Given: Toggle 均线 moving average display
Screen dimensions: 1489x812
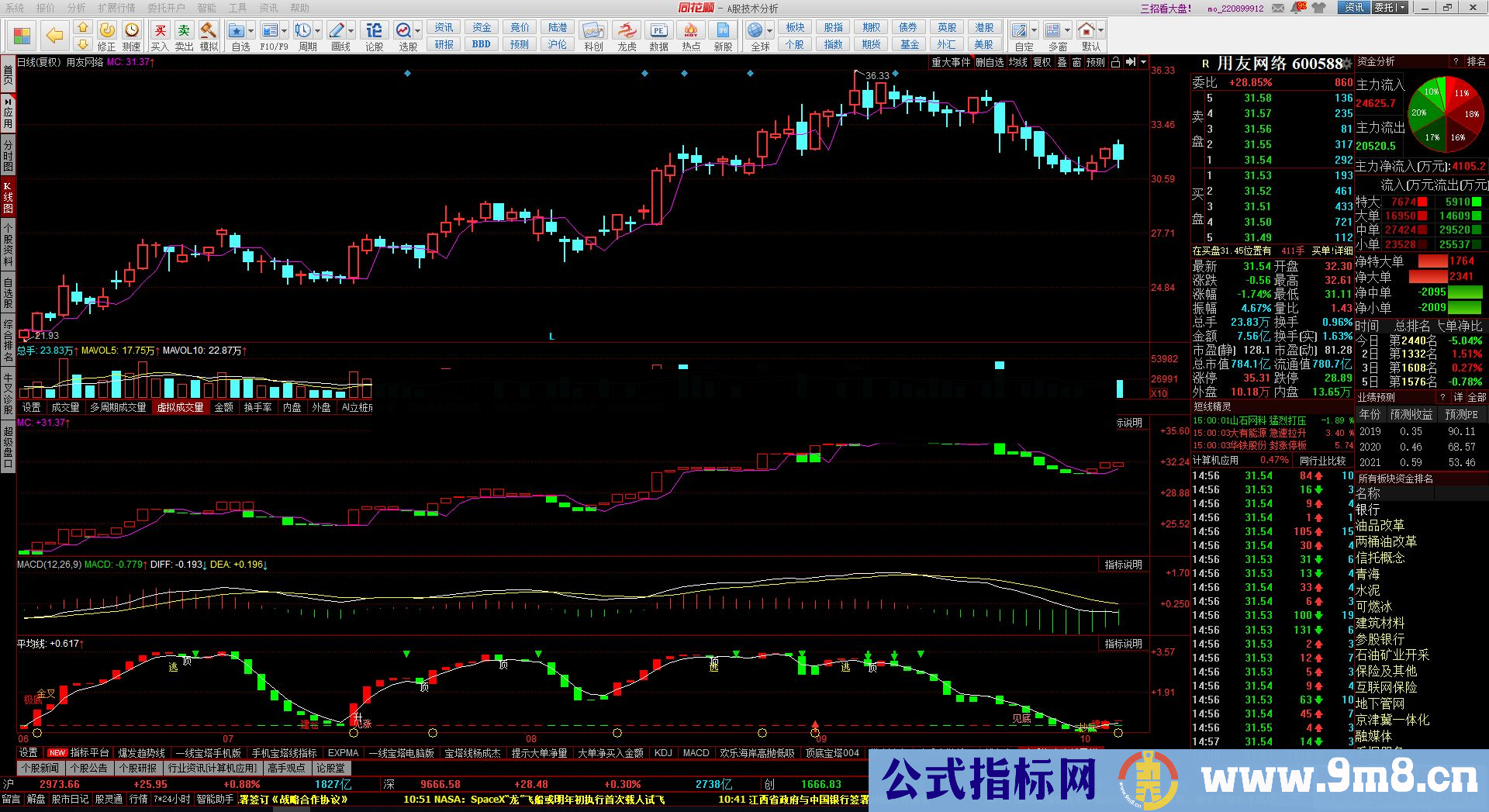Looking at the screenshot, I should click(1018, 62).
